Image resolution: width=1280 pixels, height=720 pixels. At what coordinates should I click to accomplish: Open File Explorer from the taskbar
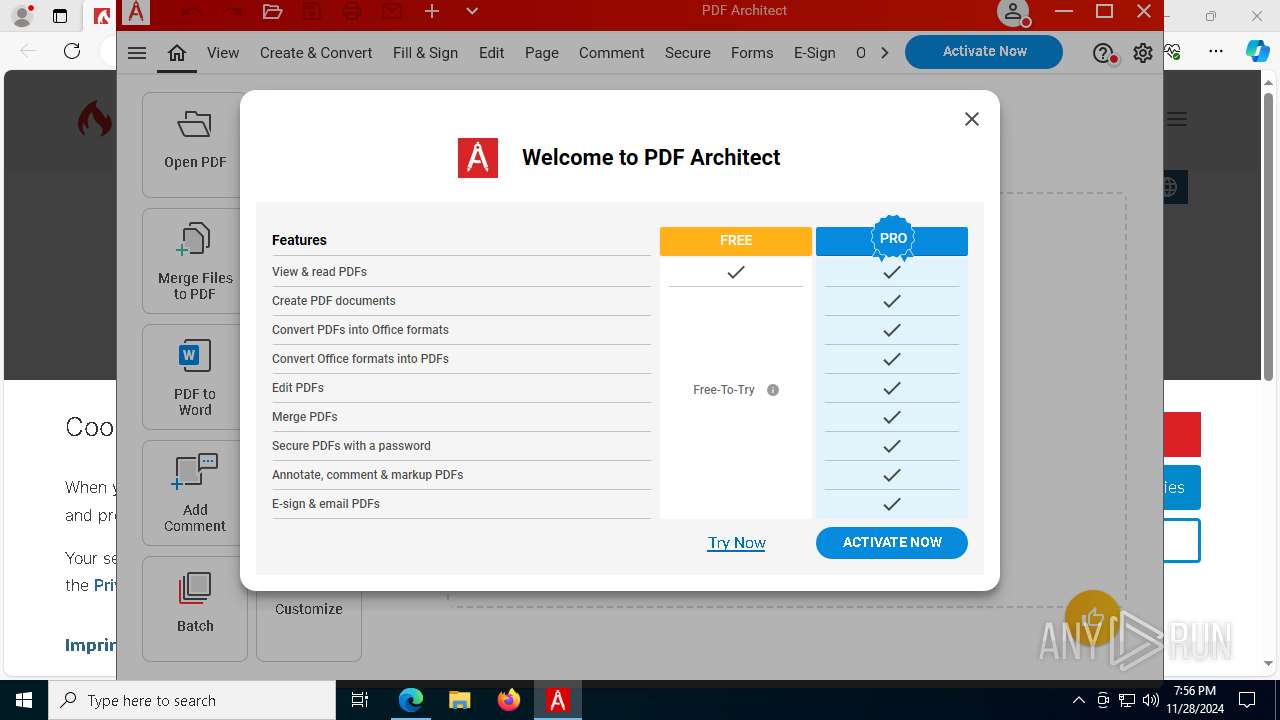click(459, 700)
